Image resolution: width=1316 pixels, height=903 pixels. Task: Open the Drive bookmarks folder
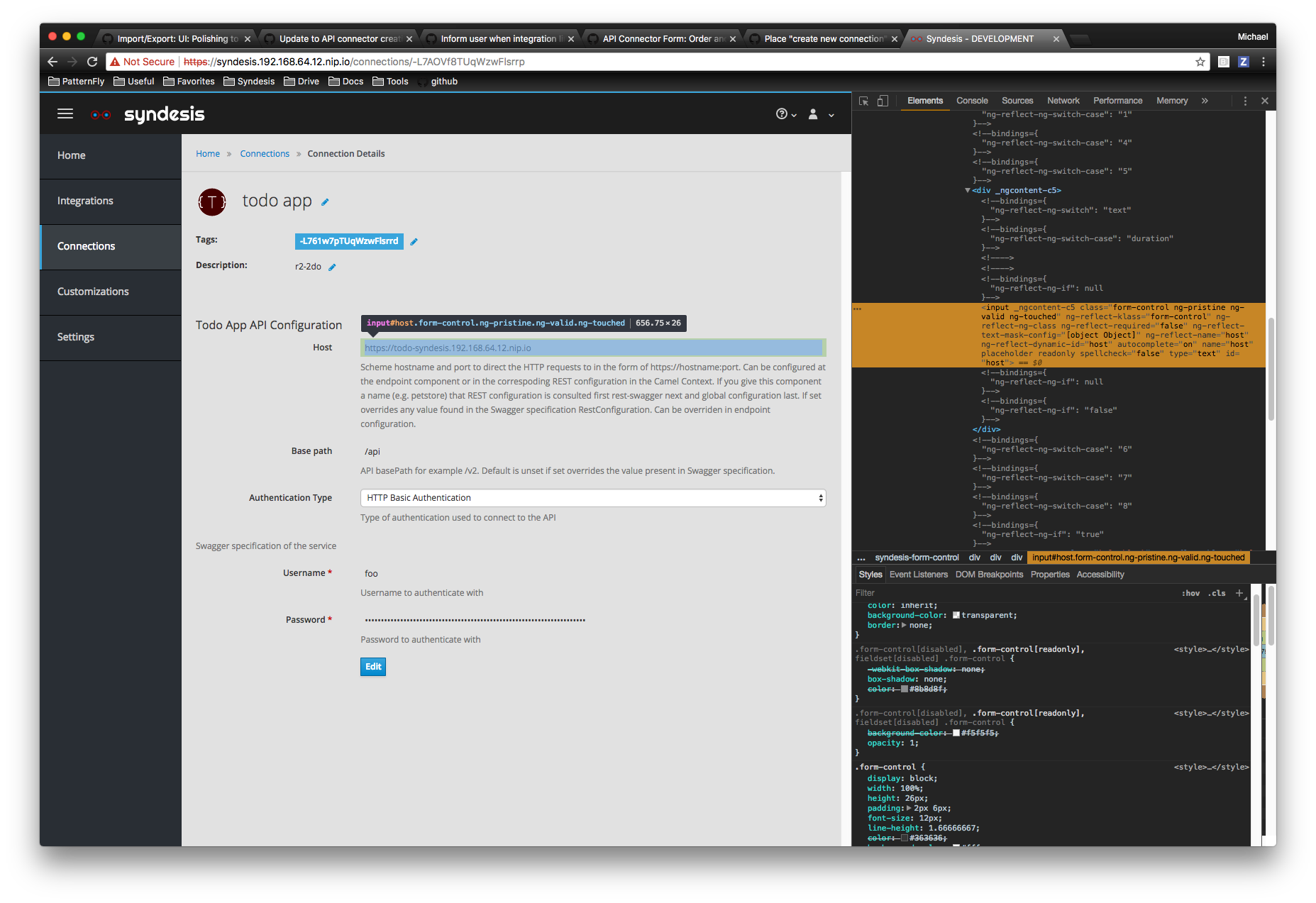[302, 82]
